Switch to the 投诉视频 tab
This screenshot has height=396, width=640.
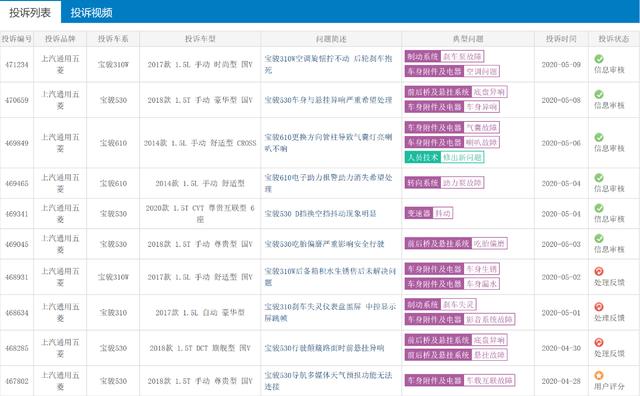[91, 13]
